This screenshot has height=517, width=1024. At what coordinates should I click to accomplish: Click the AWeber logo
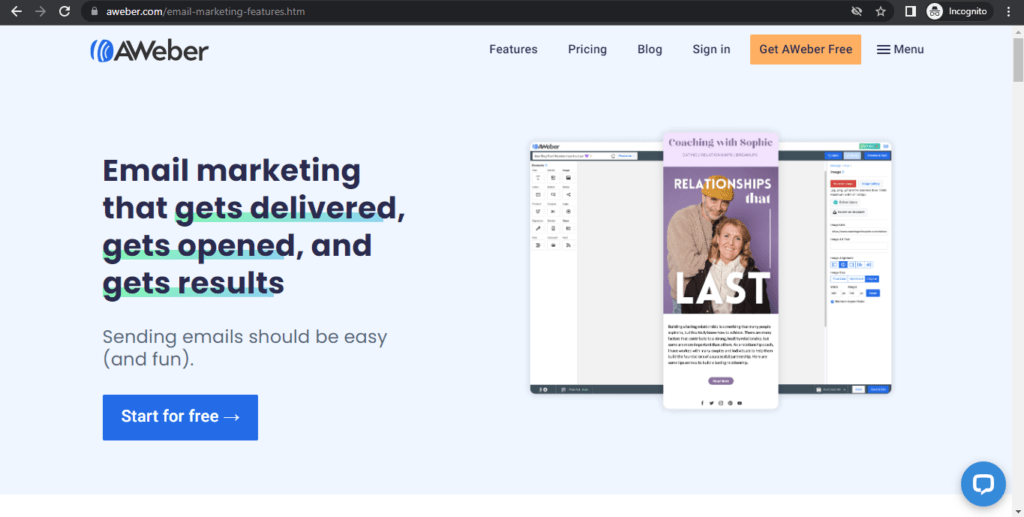point(149,49)
